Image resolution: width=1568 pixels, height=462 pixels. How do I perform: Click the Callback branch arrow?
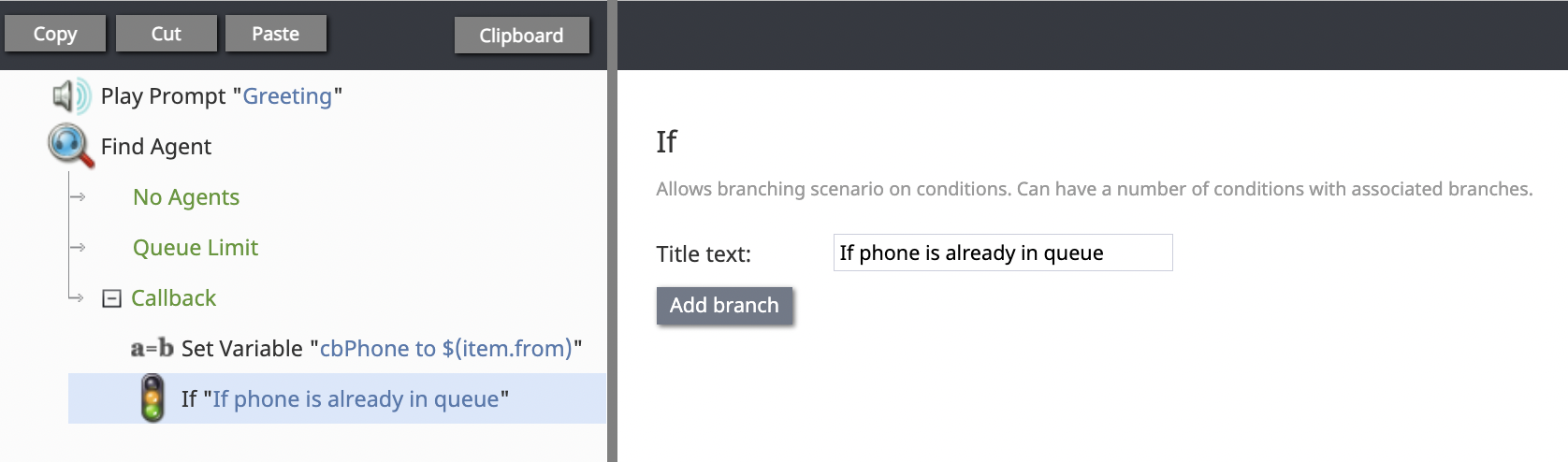(x=79, y=298)
